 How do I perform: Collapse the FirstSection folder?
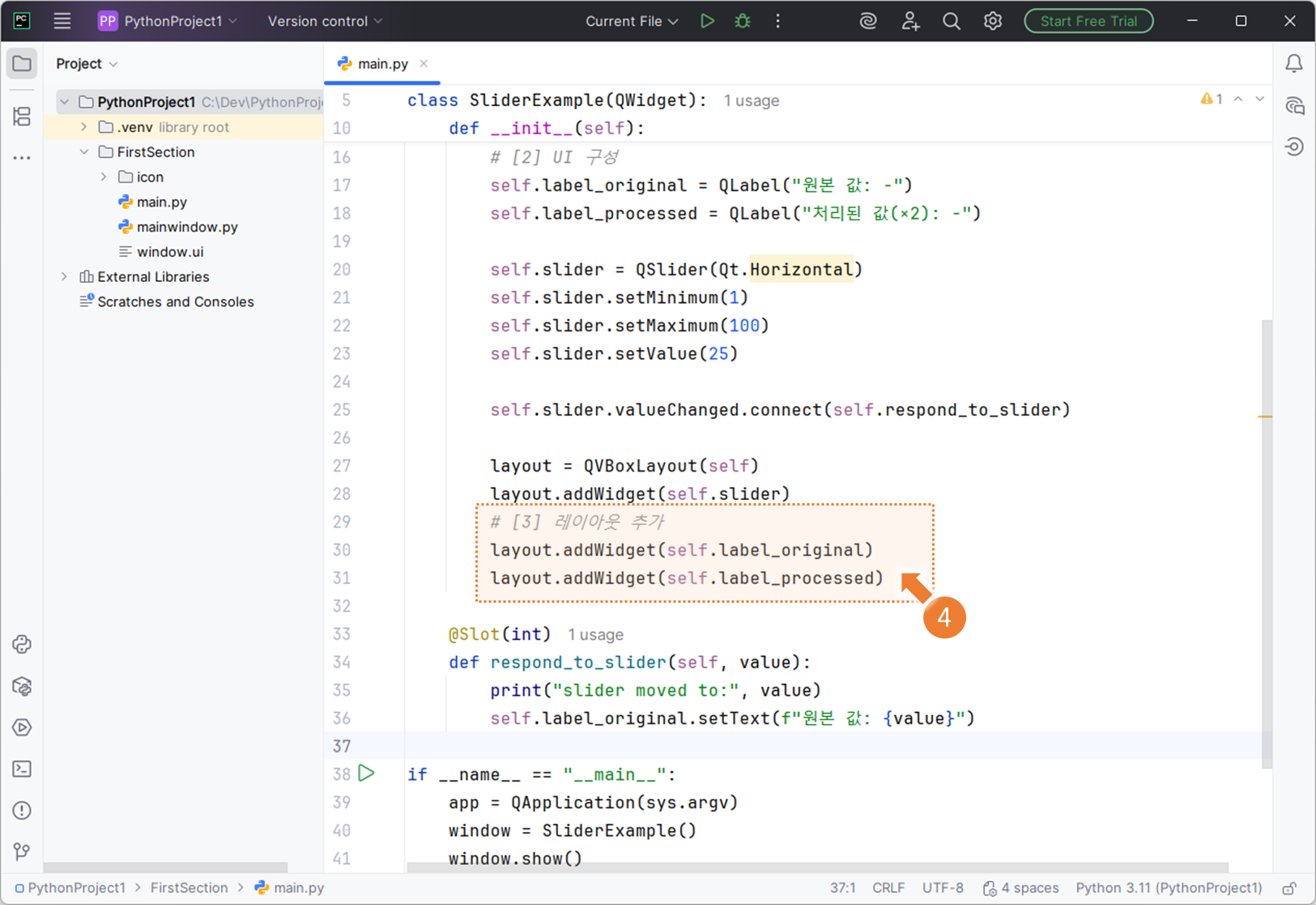pyautogui.click(x=84, y=152)
